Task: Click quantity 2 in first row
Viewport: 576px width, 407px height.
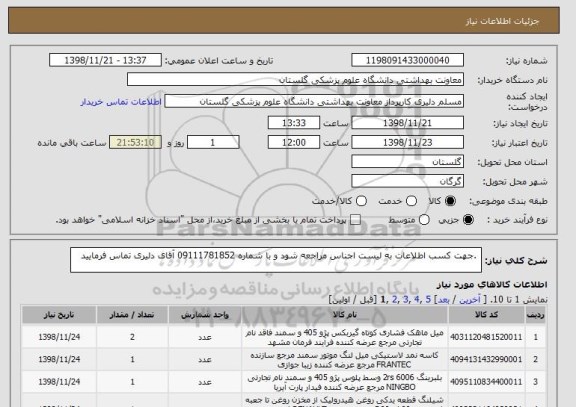Action: (132, 337)
